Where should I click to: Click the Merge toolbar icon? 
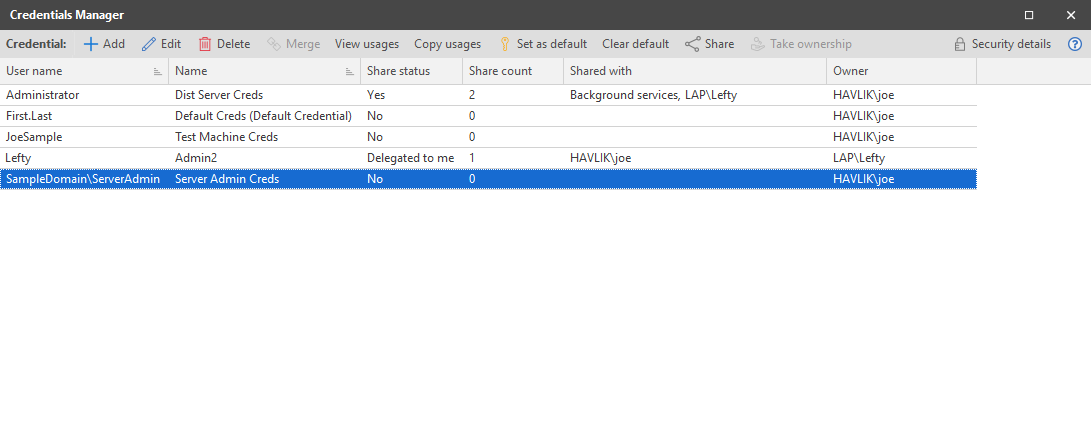[x=274, y=44]
